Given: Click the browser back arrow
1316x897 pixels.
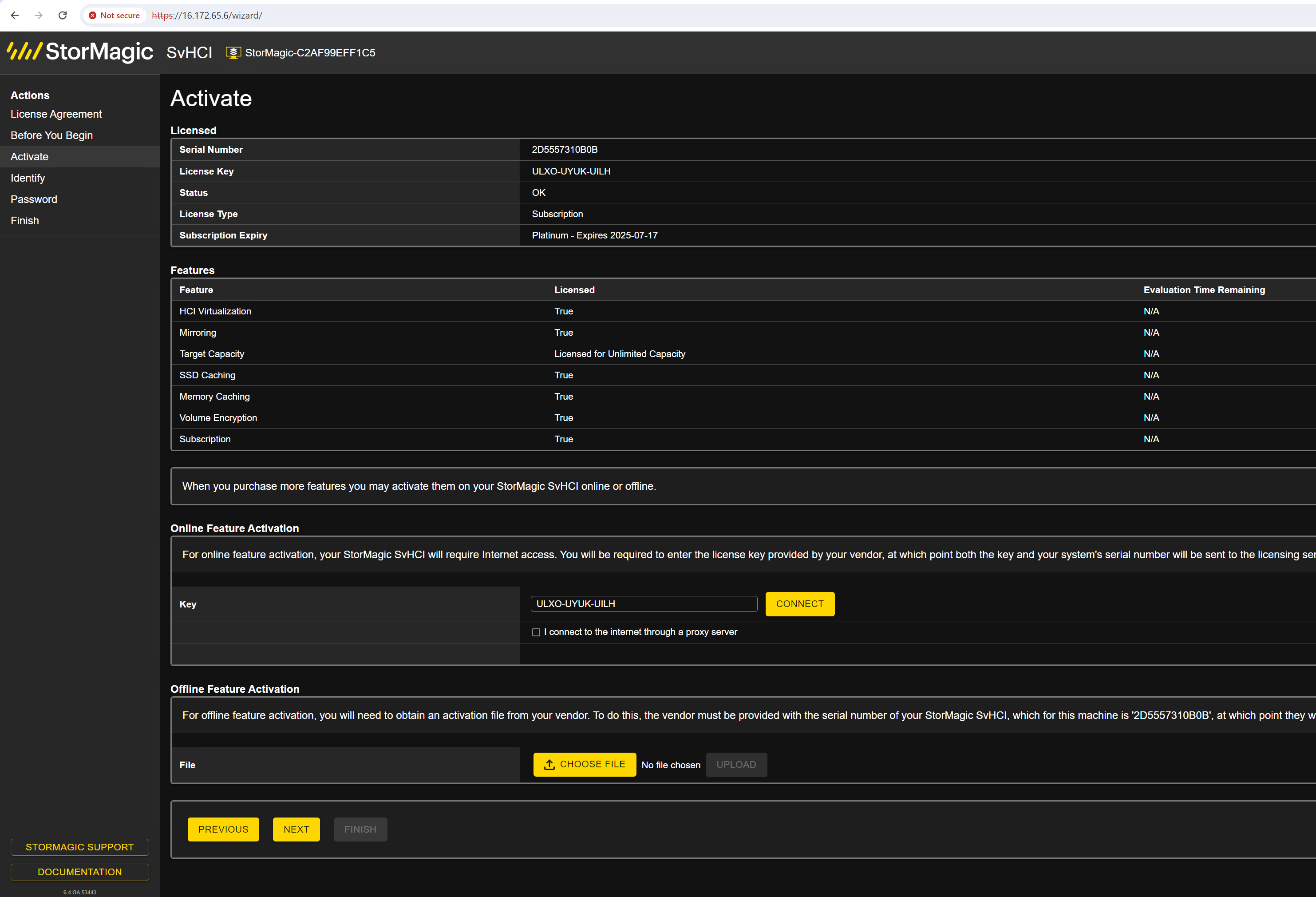Looking at the screenshot, I should [15, 15].
